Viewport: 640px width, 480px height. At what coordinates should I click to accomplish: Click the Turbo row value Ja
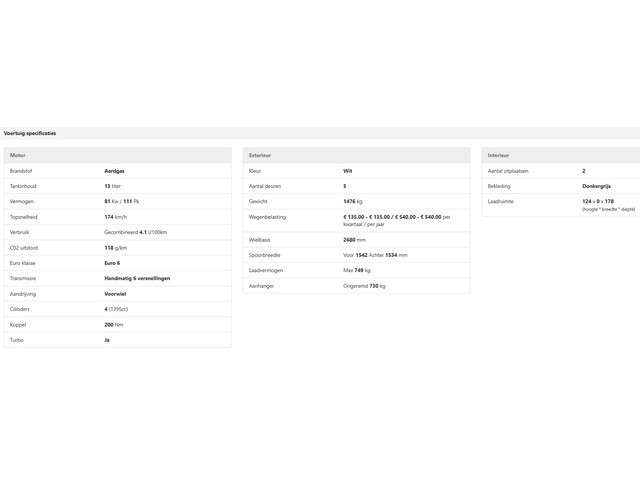tap(107, 340)
